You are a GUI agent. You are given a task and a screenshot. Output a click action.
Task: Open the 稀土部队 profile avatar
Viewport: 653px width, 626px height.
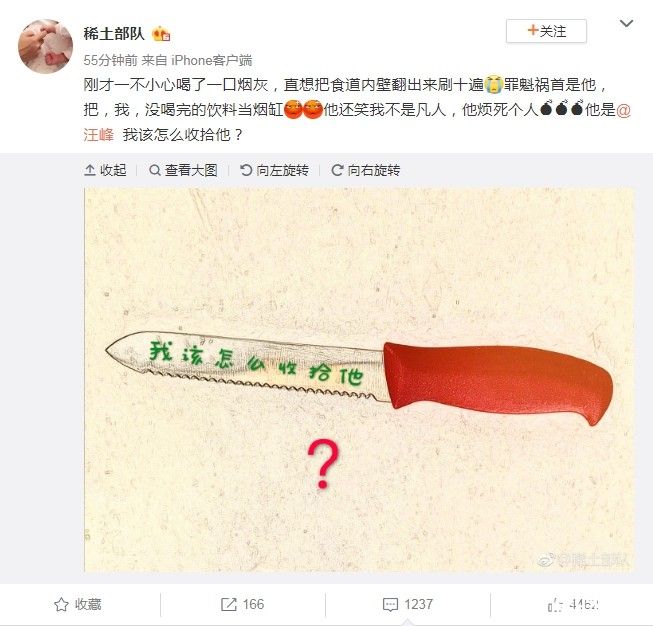click(45, 46)
